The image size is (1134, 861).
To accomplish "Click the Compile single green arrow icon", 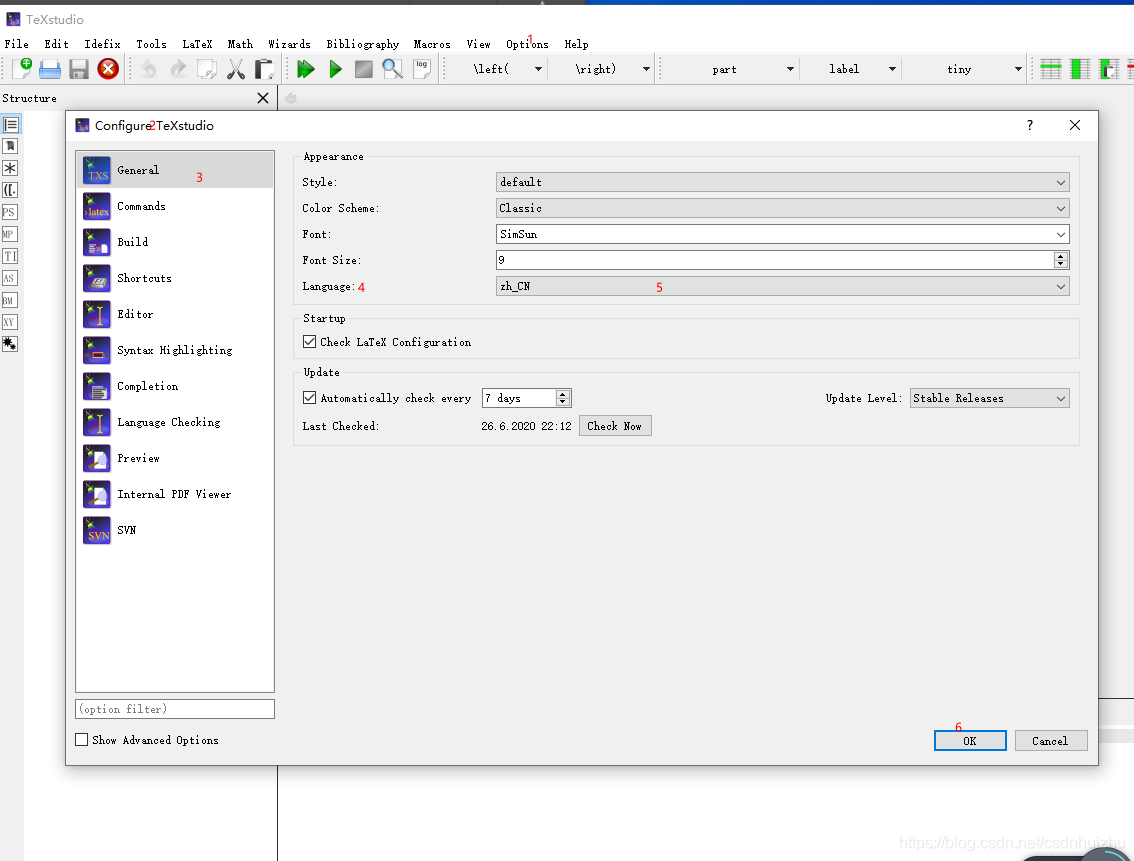I will tap(335, 69).
